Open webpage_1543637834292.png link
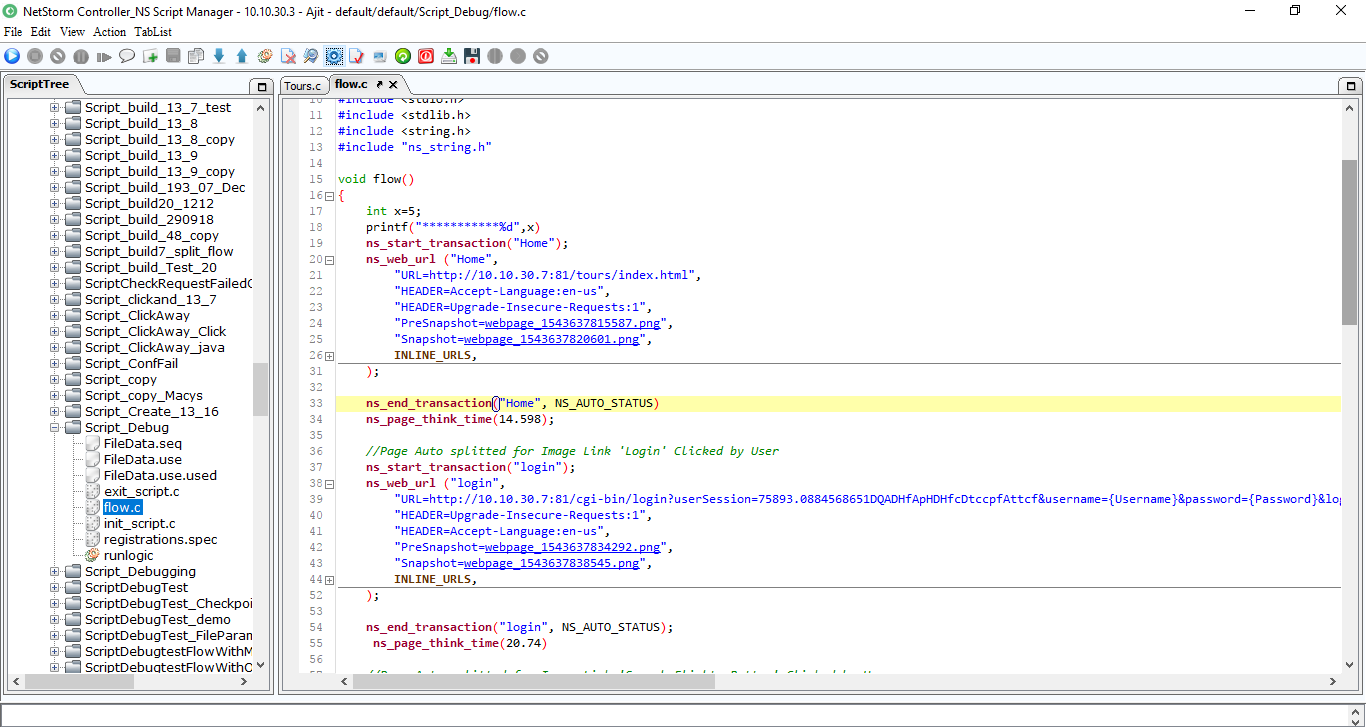 pyautogui.click(x=572, y=547)
